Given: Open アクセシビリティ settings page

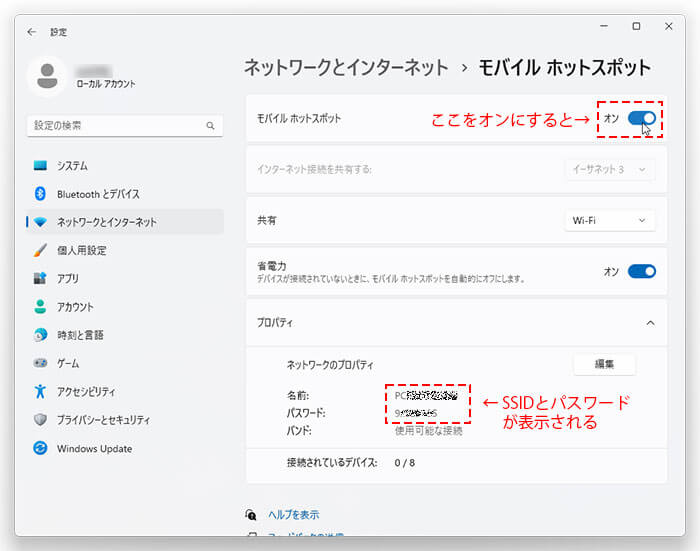Looking at the screenshot, I should point(125,391).
